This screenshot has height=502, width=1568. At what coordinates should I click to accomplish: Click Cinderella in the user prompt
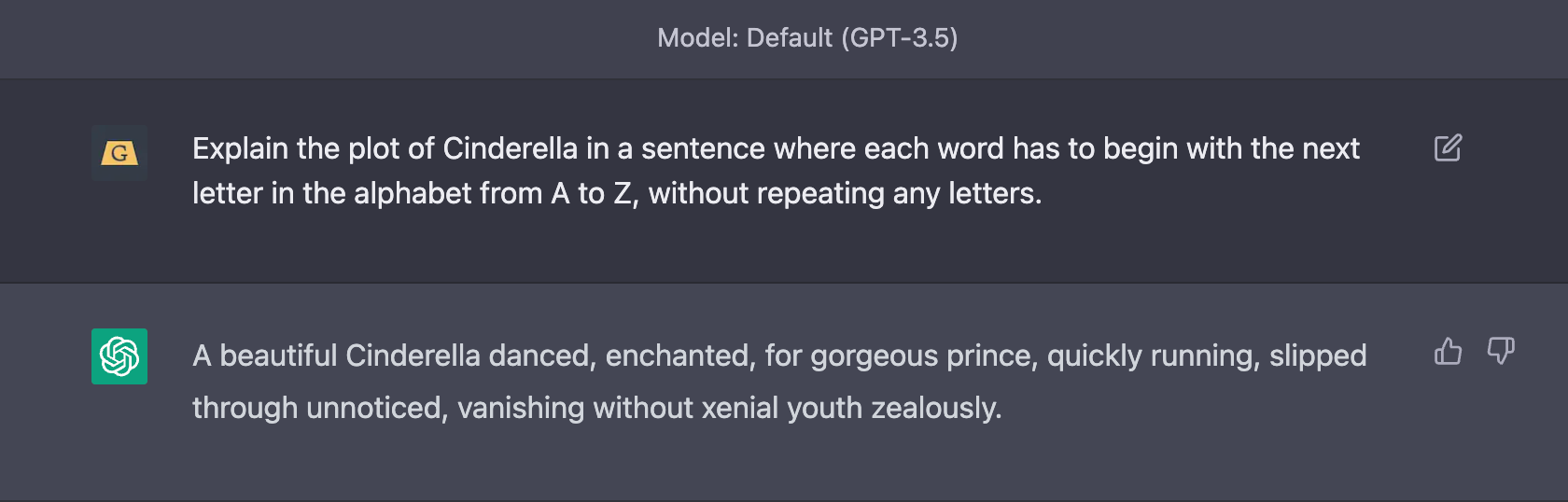(510, 149)
